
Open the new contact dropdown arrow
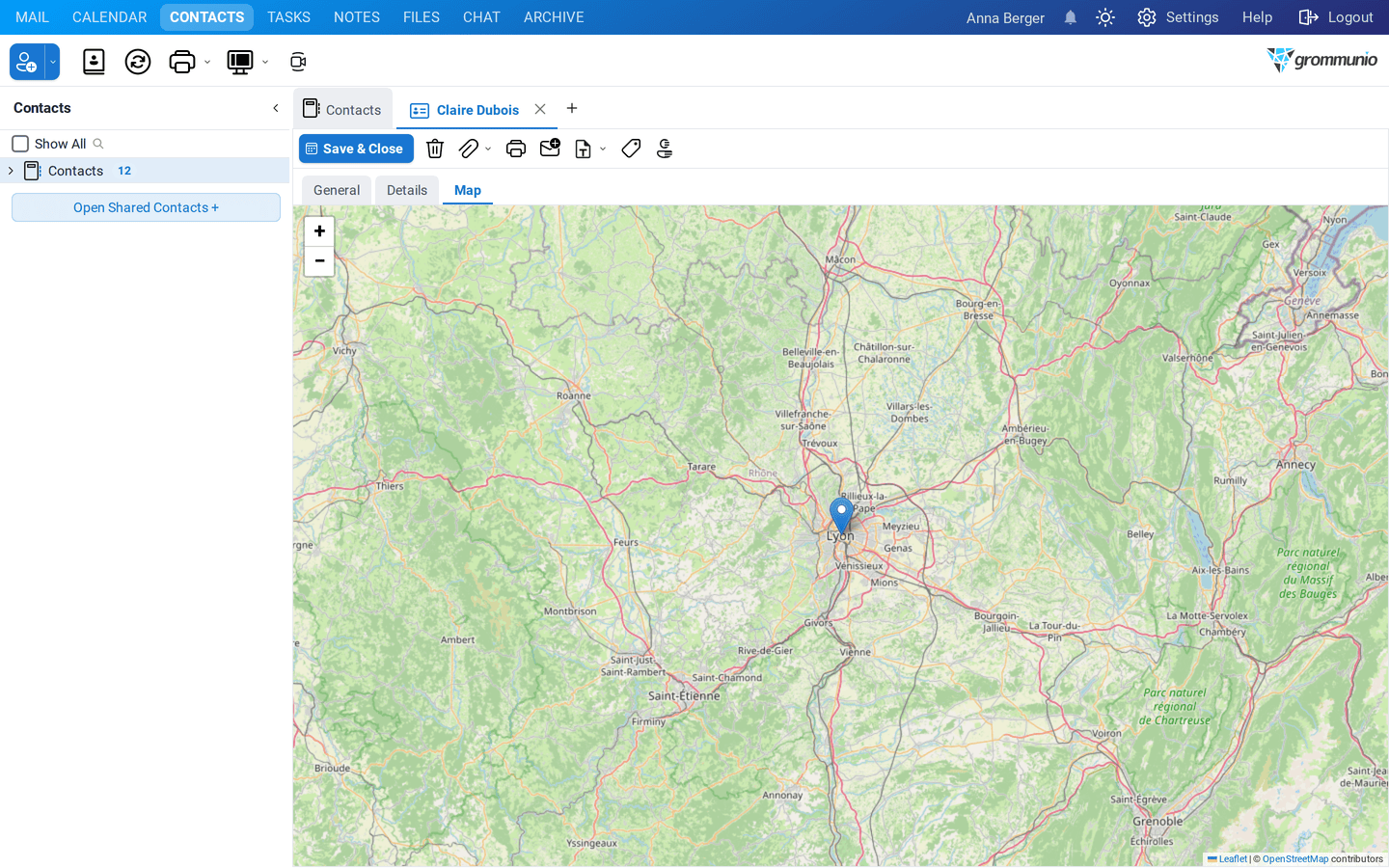[x=53, y=62]
